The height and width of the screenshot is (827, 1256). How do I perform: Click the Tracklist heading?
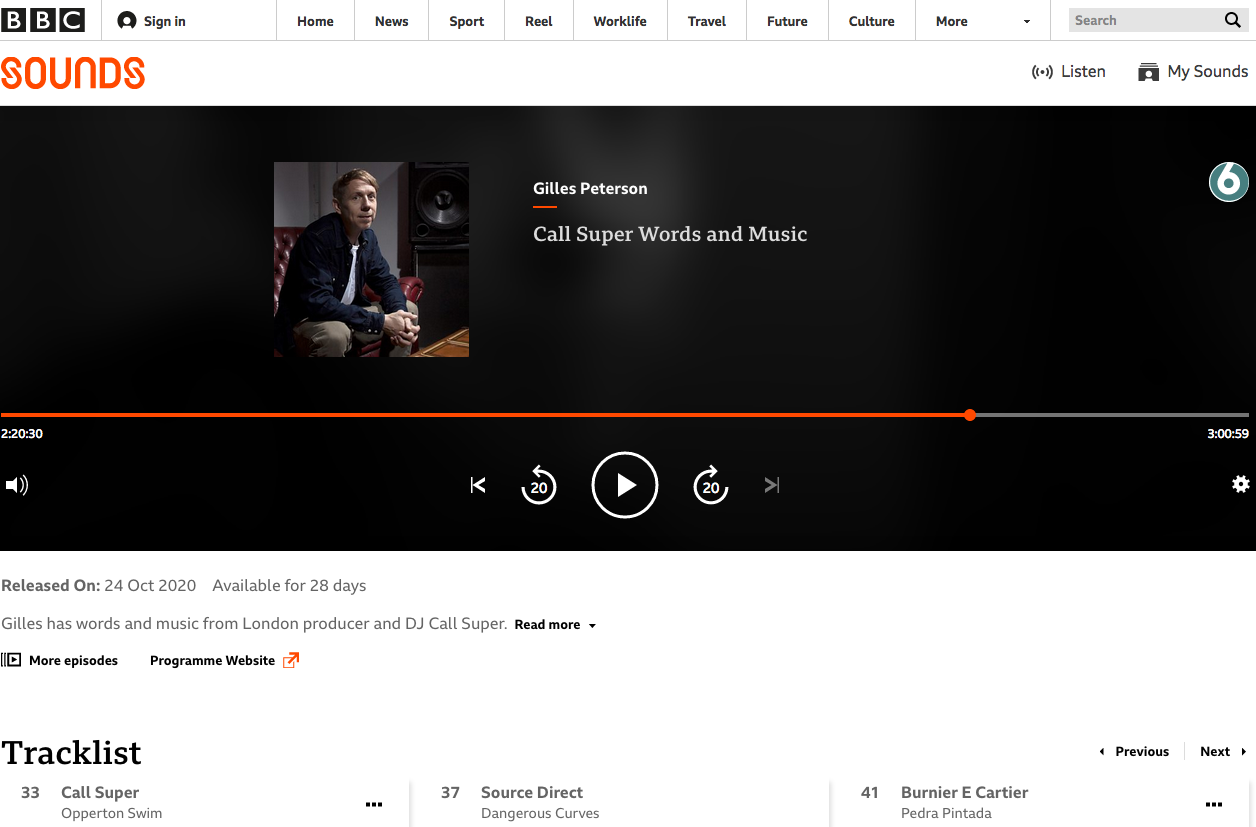point(72,752)
